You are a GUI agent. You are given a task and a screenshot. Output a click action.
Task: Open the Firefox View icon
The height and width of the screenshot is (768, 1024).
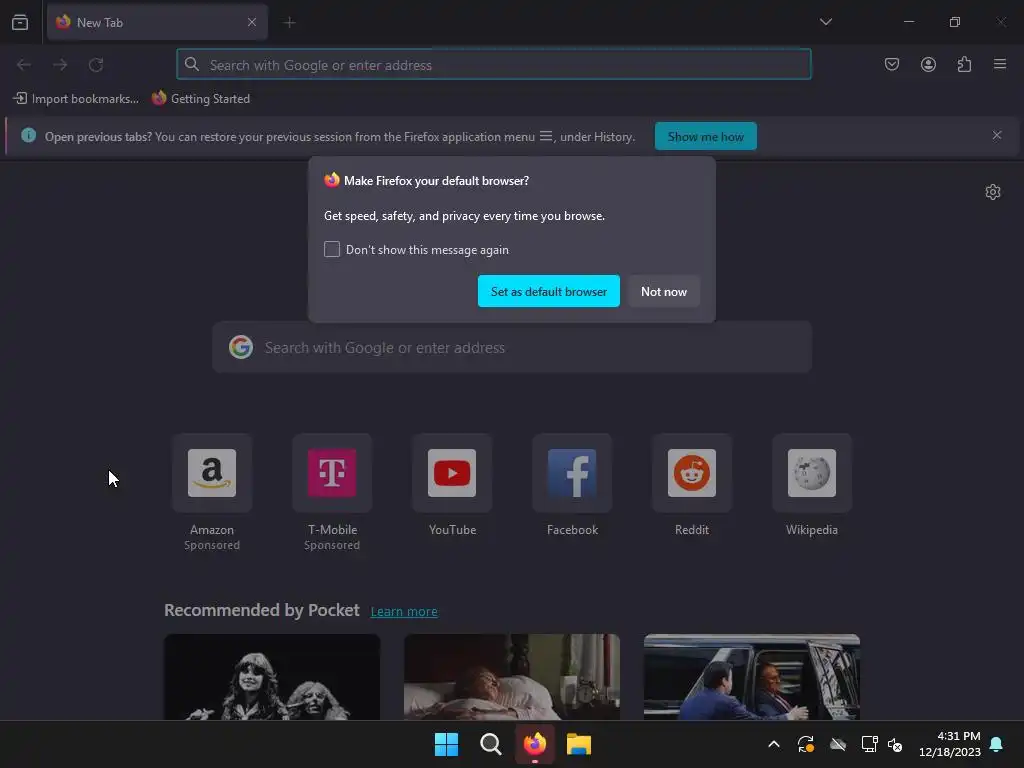tap(20, 22)
